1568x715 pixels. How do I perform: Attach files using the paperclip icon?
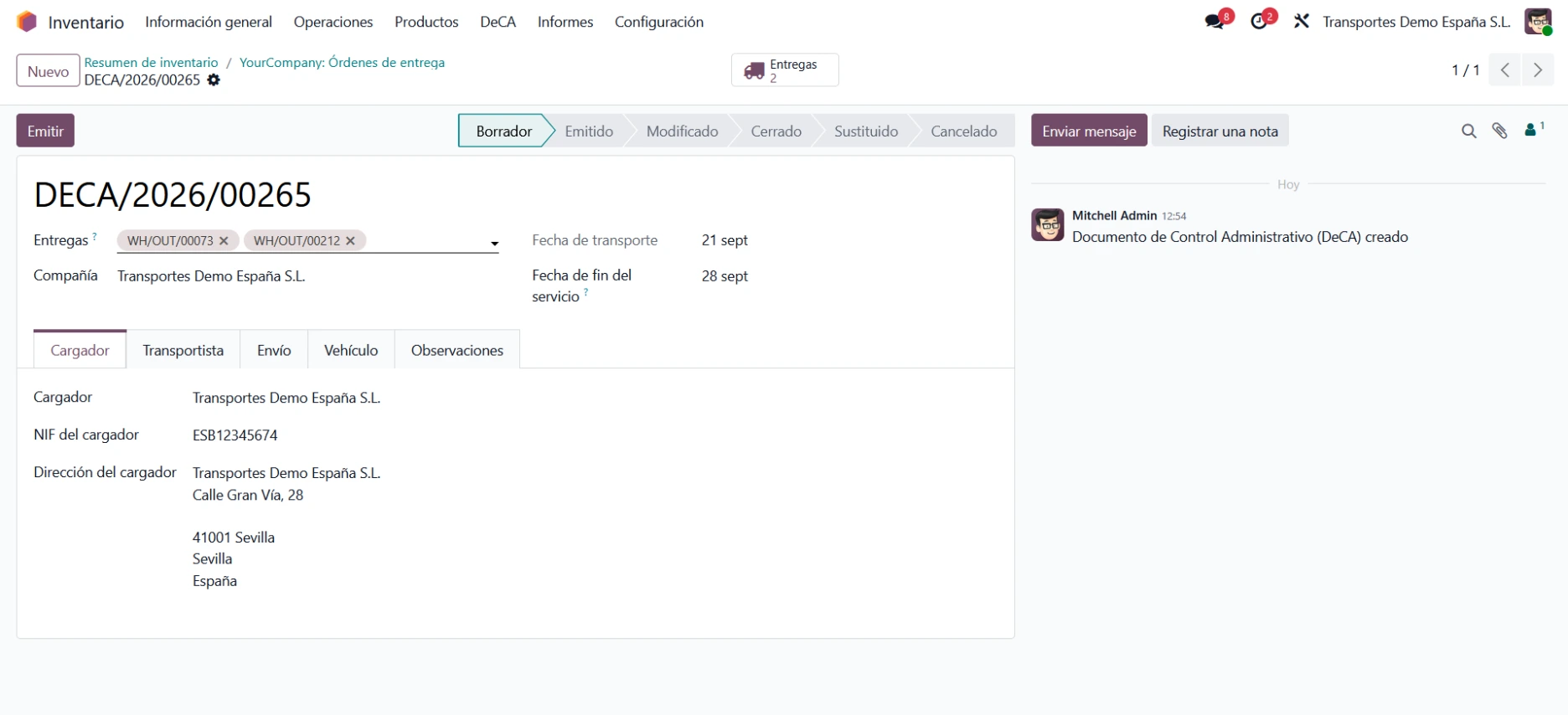pyautogui.click(x=1499, y=131)
